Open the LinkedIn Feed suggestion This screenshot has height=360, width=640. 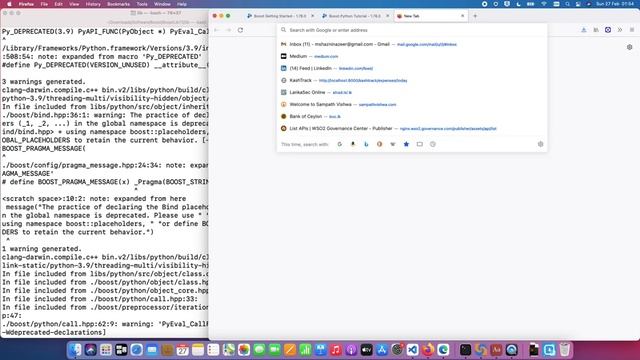[412, 68]
